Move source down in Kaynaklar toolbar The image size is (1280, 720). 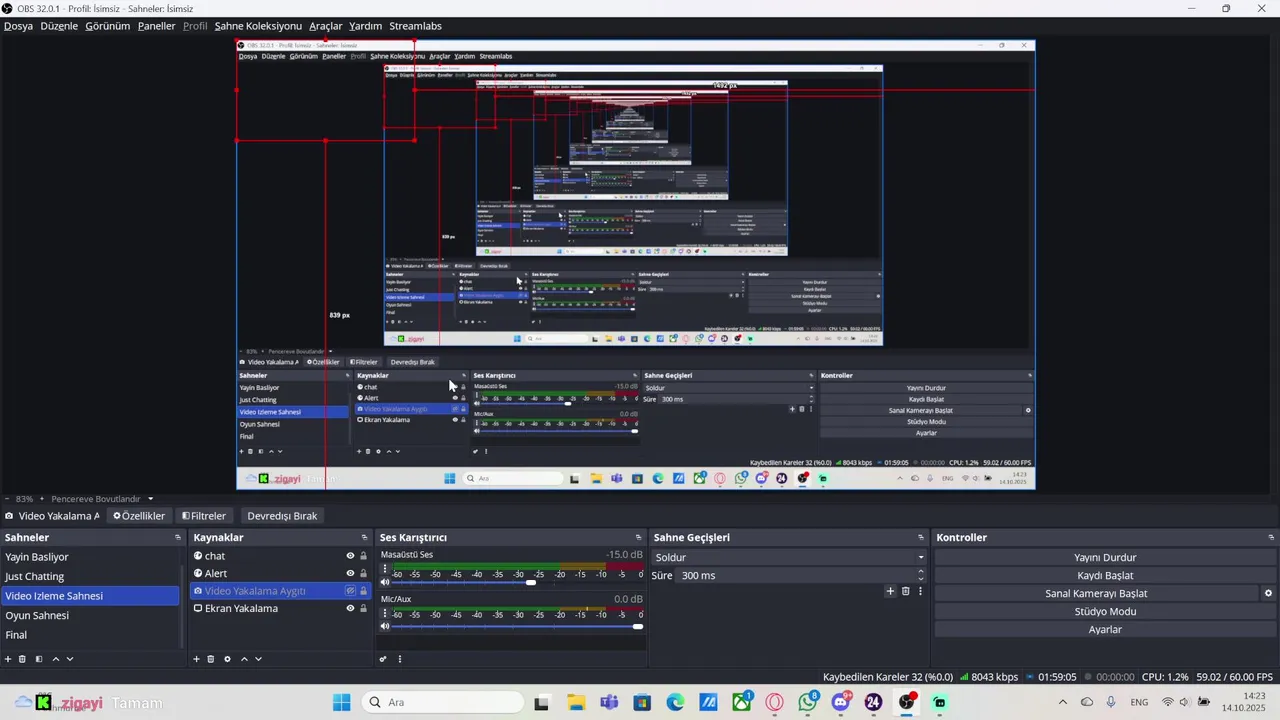click(x=258, y=659)
